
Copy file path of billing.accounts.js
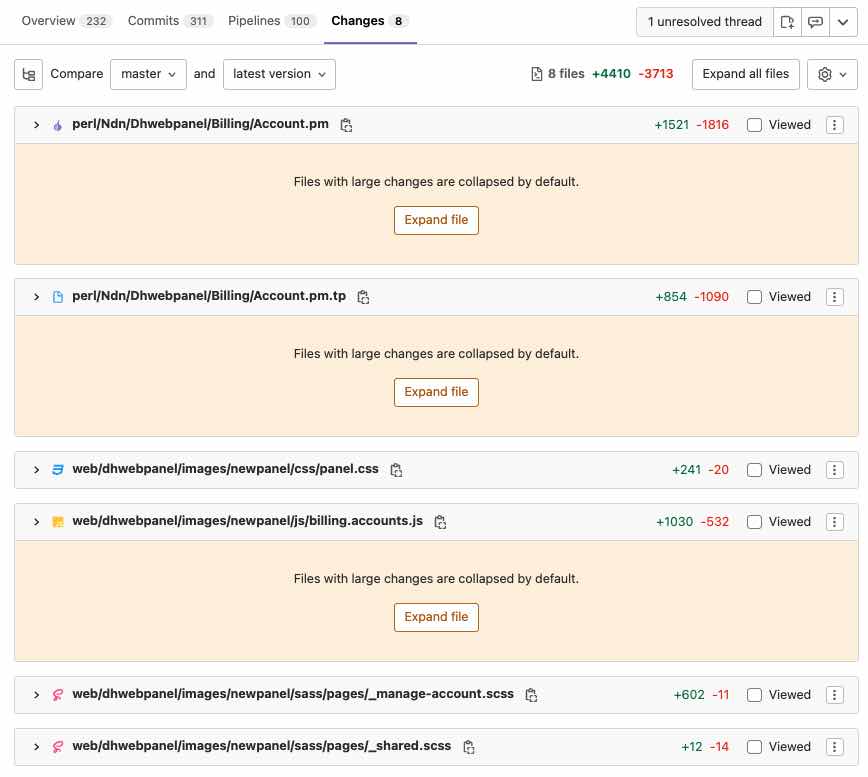pos(440,522)
